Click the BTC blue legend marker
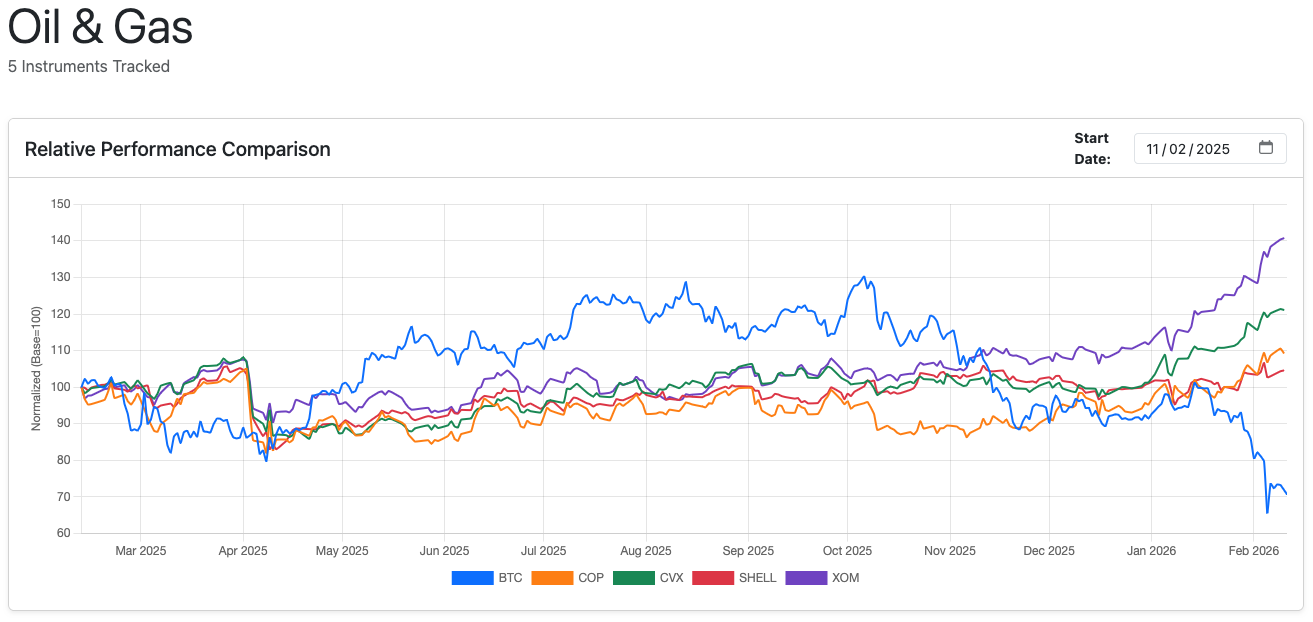This screenshot has width=1313, height=622. point(471,577)
